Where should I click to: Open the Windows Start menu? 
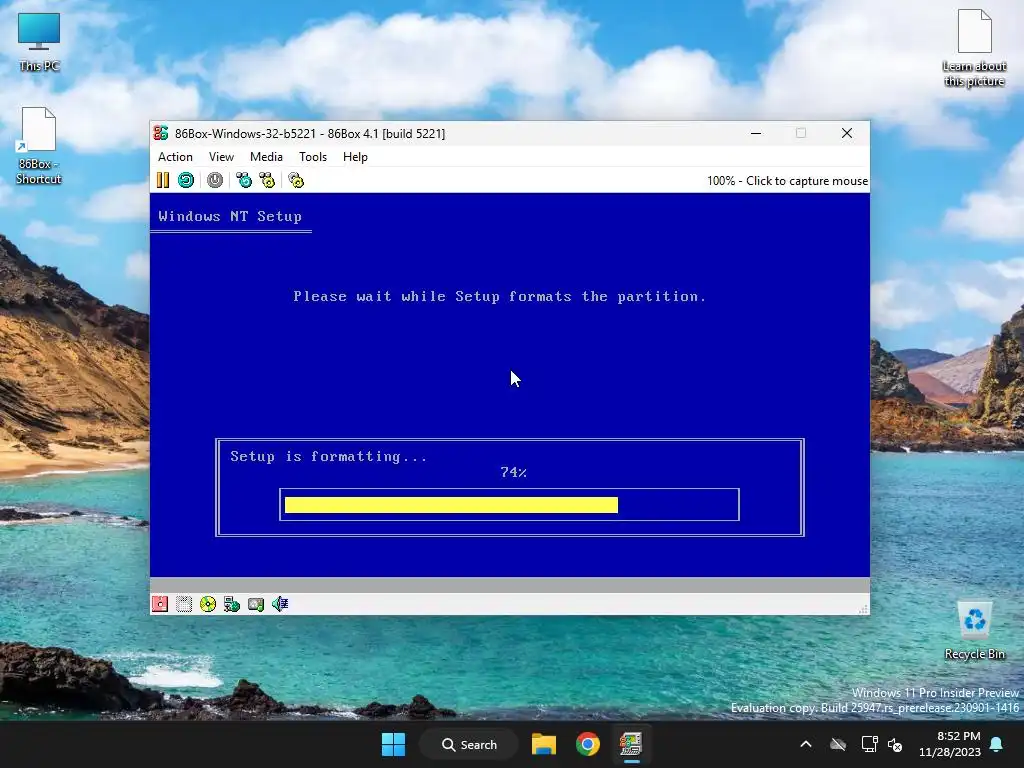393,744
